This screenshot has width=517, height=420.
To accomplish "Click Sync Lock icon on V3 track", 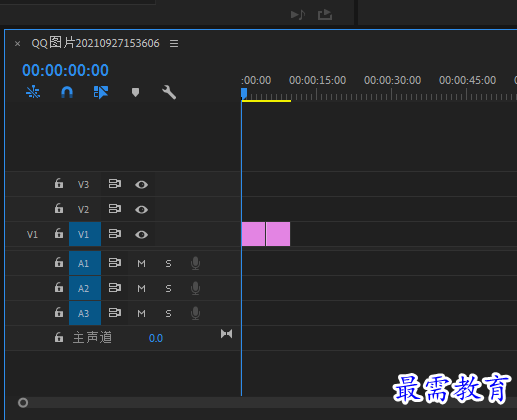I will pyautogui.click(x=115, y=184).
